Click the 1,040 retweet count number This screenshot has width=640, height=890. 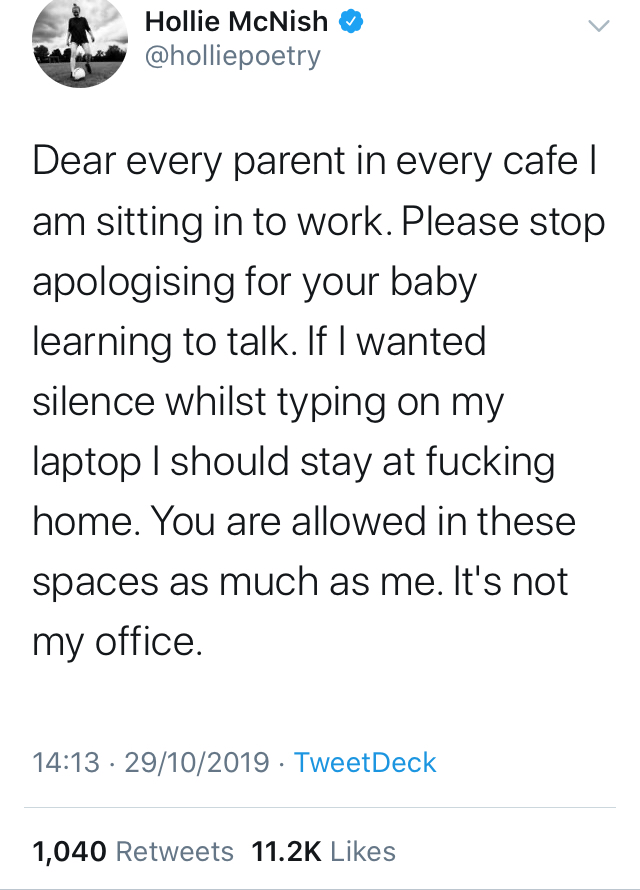[x=69, y=851]
